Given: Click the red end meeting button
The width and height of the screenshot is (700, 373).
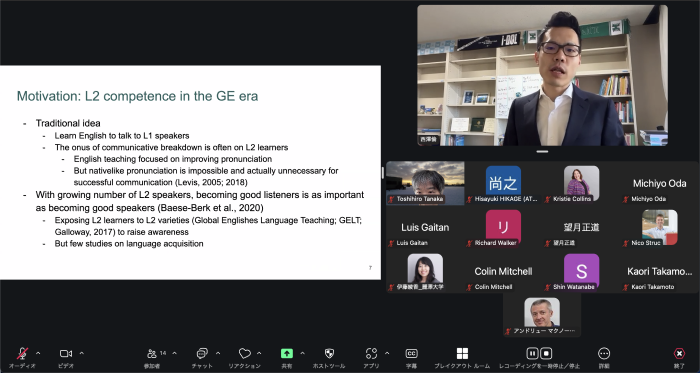Looking at the screenshot, I should [679, 353].
